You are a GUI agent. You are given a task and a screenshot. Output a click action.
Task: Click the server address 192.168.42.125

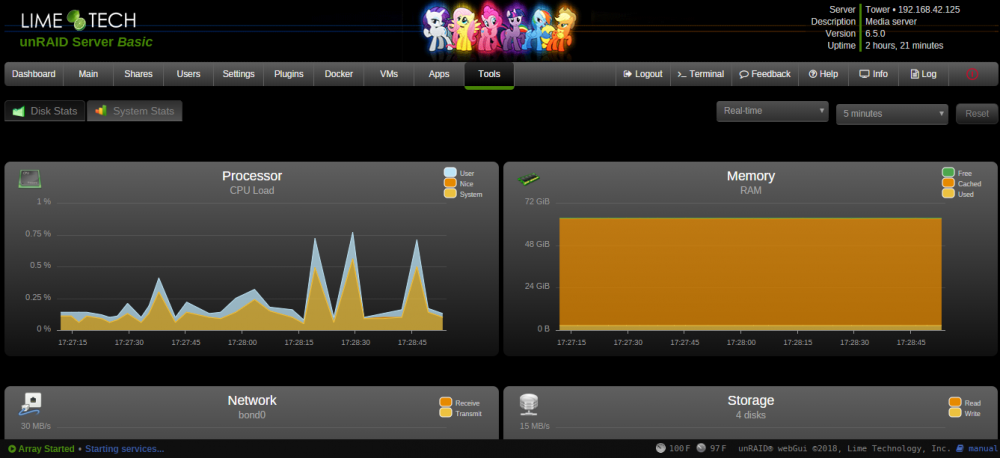(x=929, y=10)
